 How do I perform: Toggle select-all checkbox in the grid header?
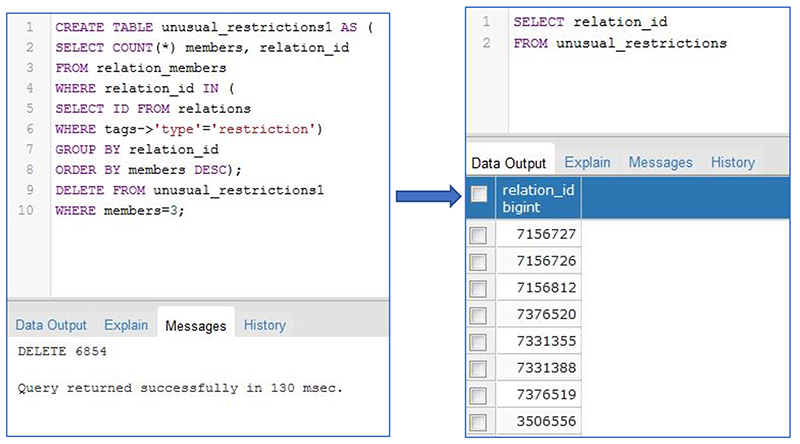coord(479,195)
